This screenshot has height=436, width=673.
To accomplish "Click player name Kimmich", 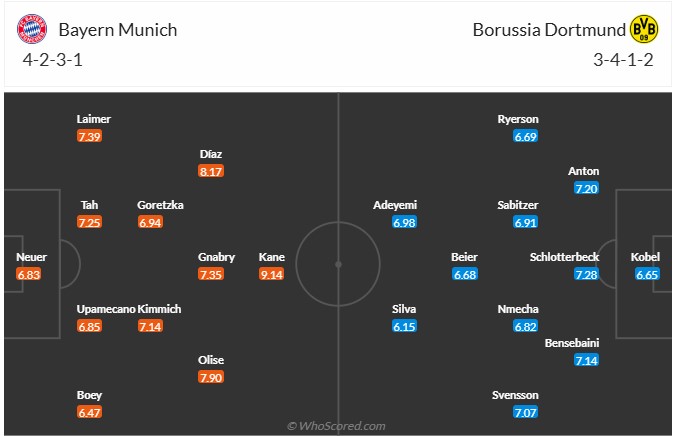I will coord(159,309).
